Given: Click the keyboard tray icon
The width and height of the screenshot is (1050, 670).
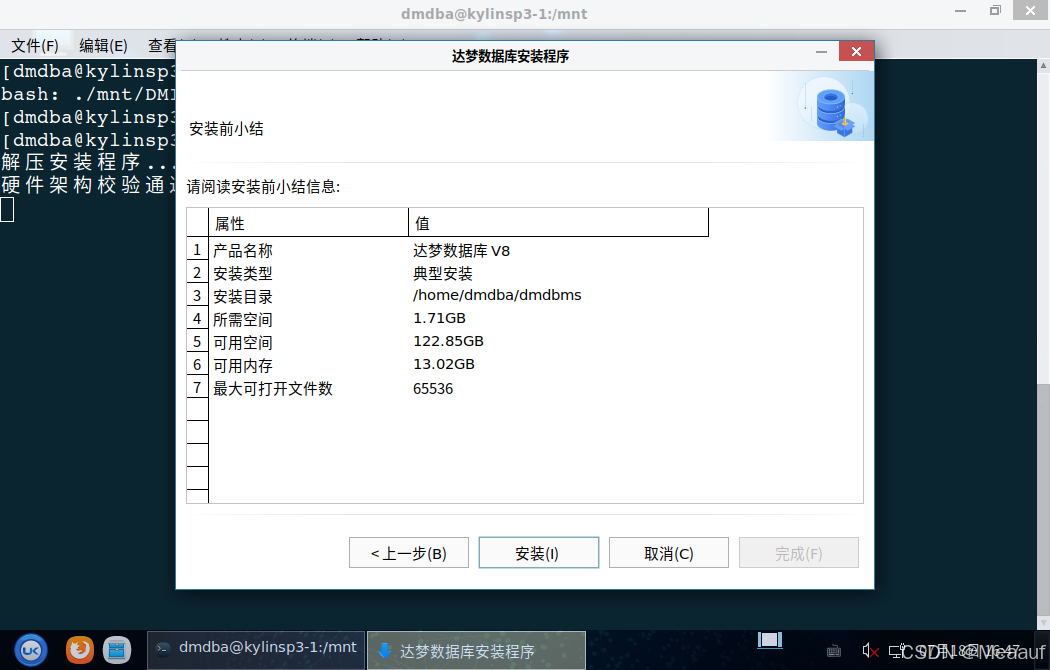Looking at the screenshot, I should (x=834, y=651).
